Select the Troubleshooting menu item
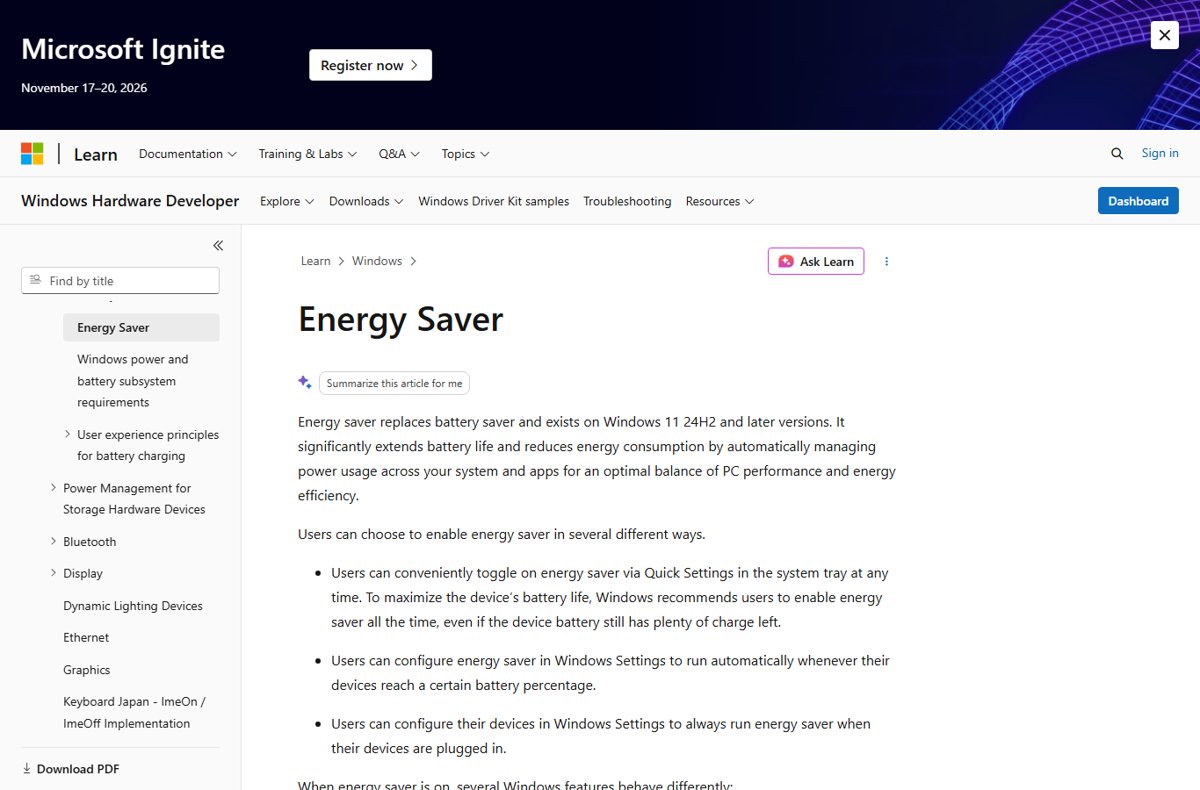Screen dimensions: 1200x790 pyautogui.click(x=627, y=201)
